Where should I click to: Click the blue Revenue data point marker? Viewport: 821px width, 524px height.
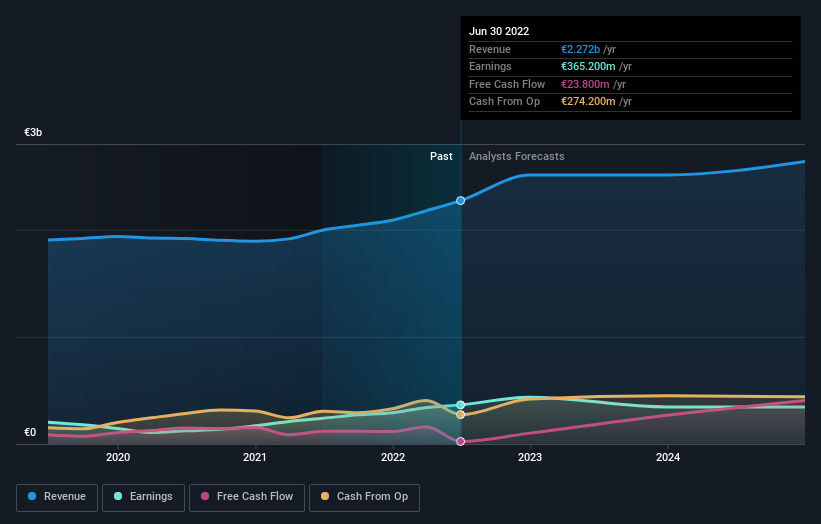click(460, 200)
